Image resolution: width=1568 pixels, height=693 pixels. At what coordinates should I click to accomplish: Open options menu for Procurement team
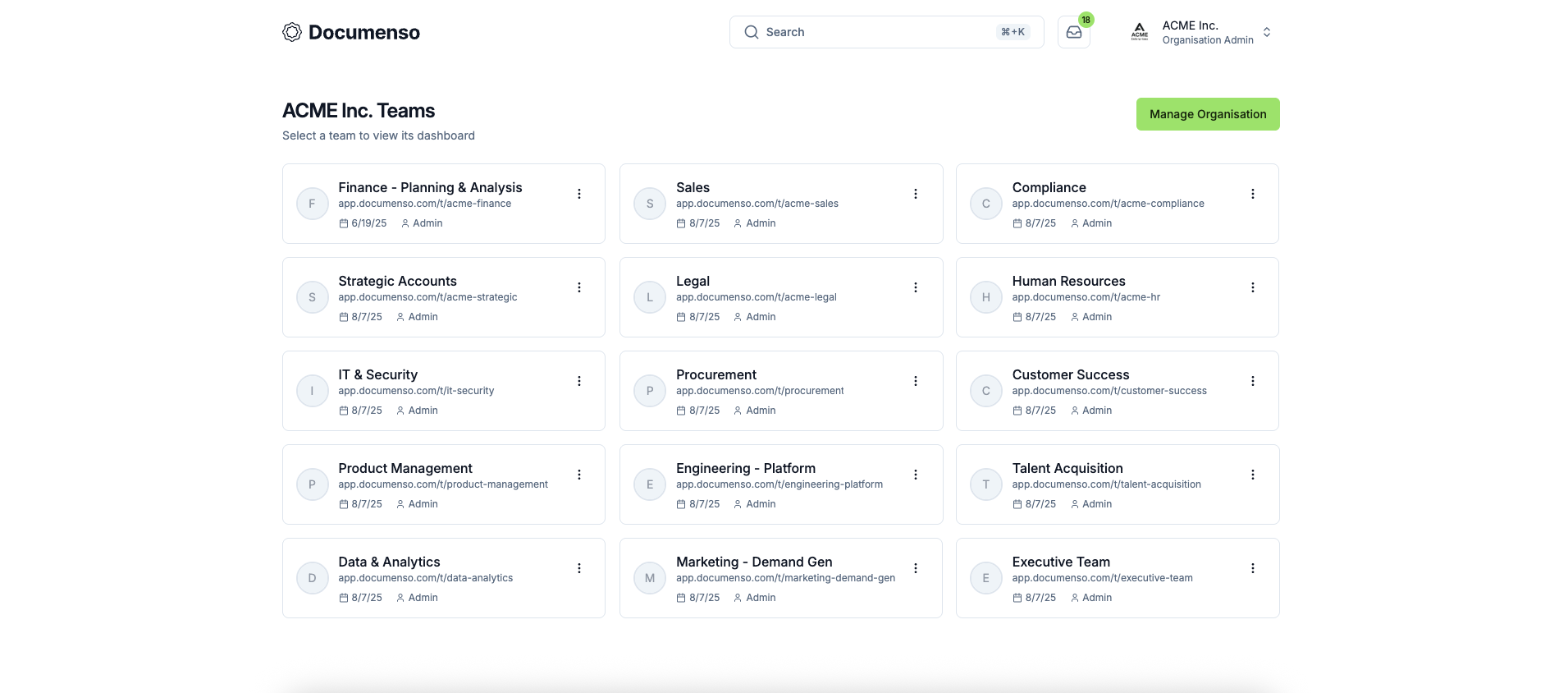(916, 381)
